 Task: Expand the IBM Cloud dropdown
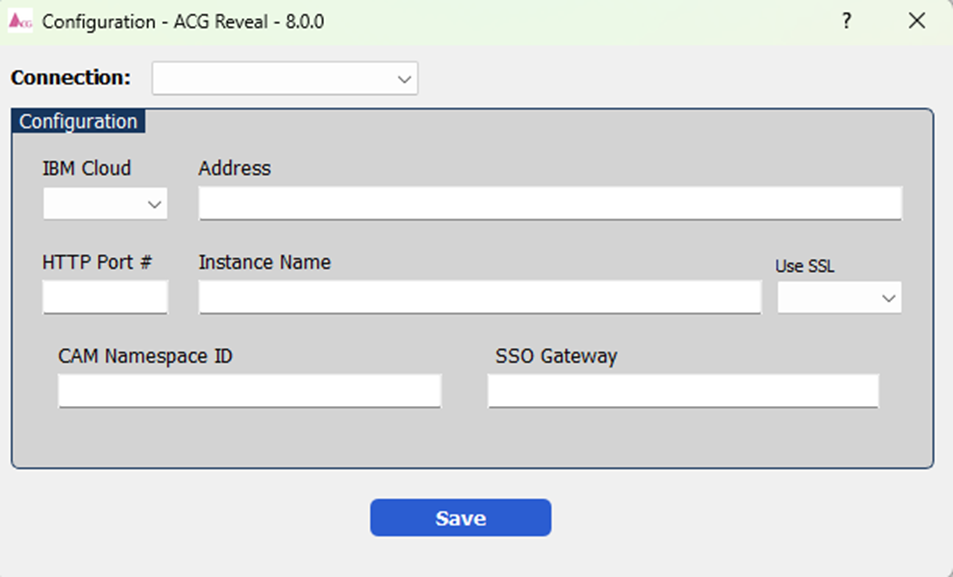[105, 204]
